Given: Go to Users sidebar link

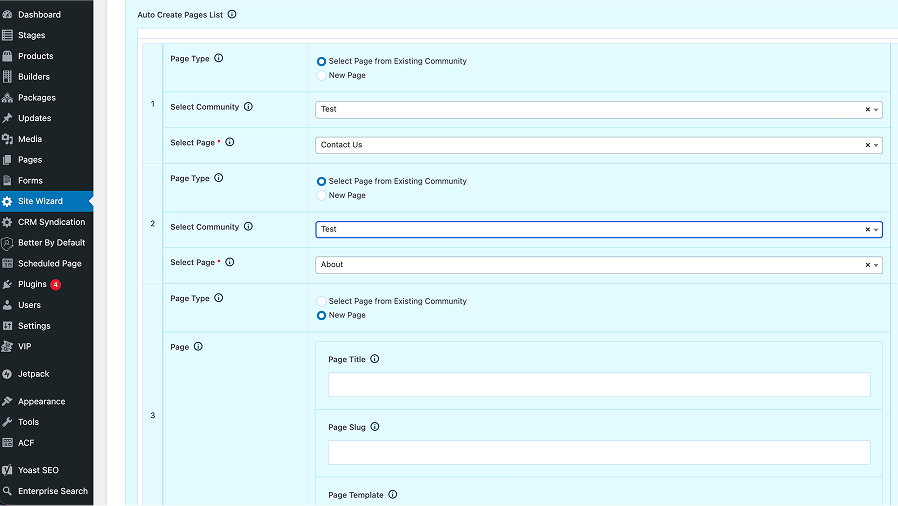Looking at the screenshot, I should click(x=29, y=305).
